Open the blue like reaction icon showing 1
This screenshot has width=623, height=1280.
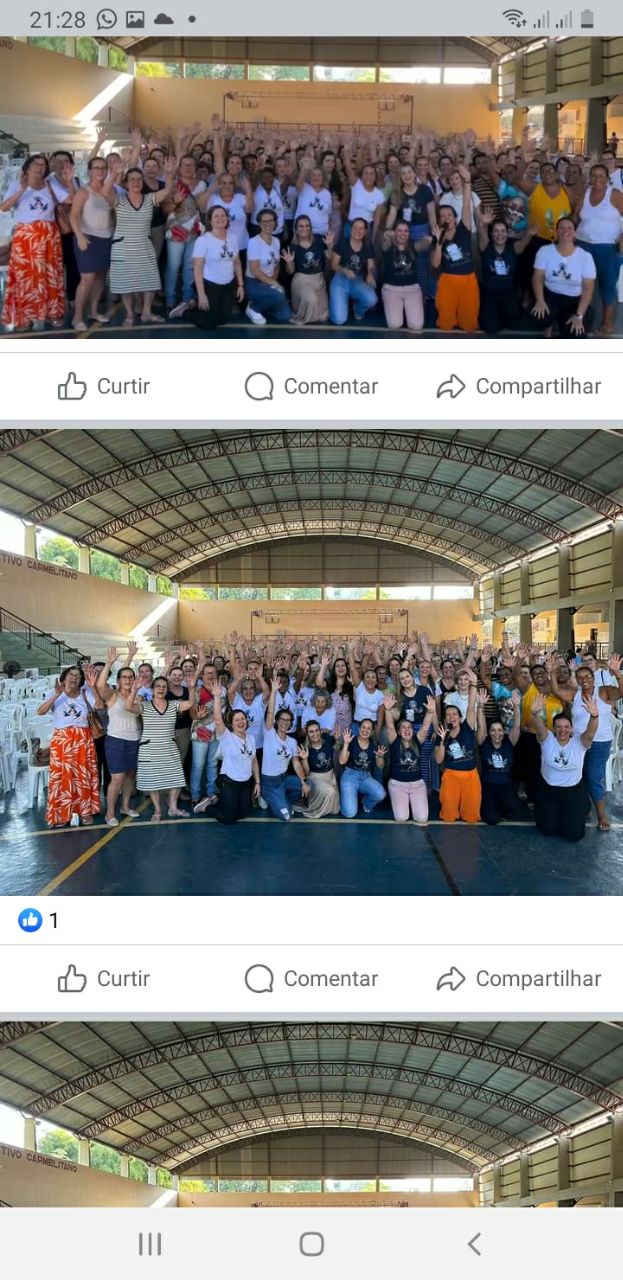click(30, 920)
